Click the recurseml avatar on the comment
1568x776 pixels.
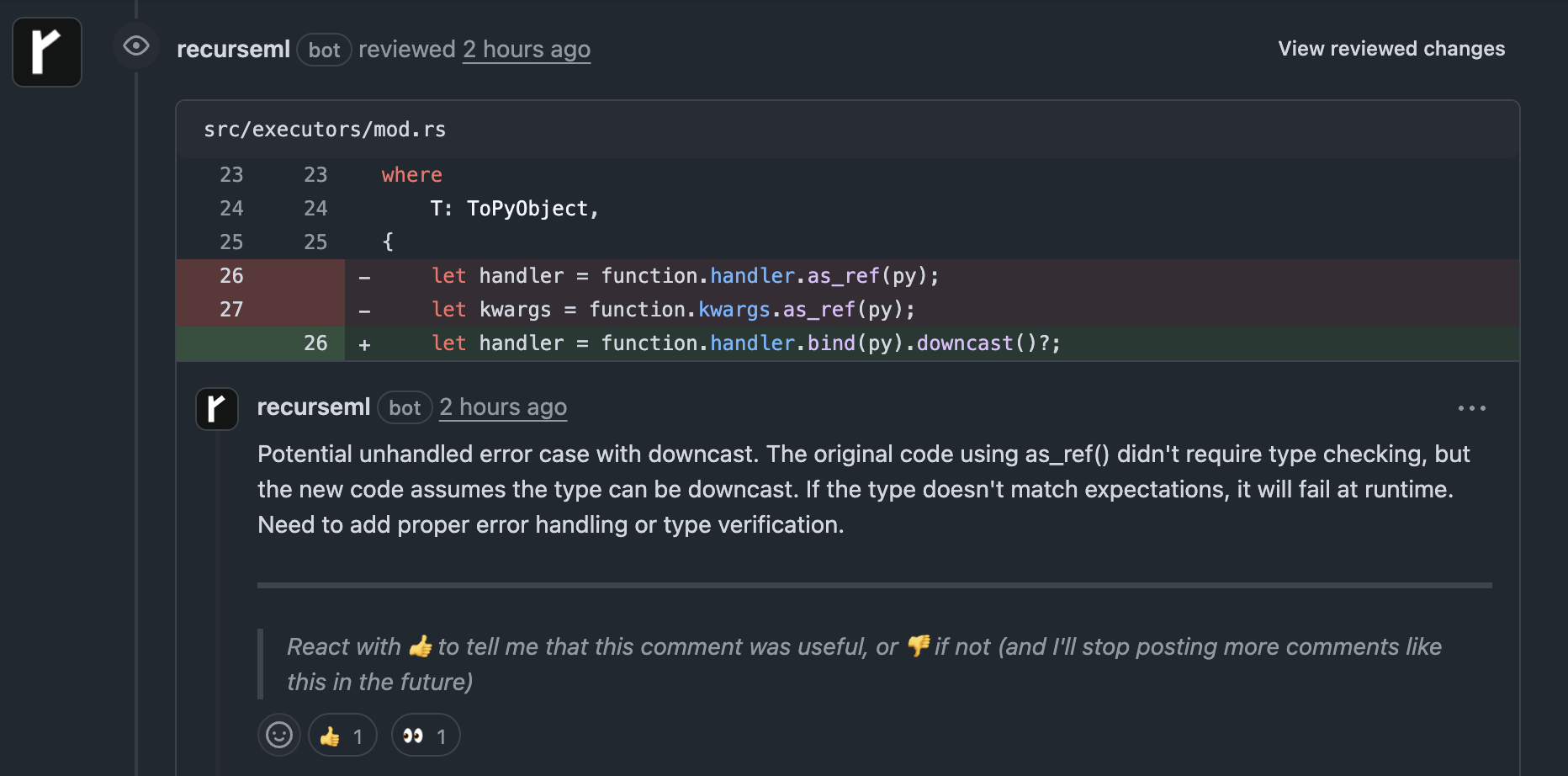[216, 408]
